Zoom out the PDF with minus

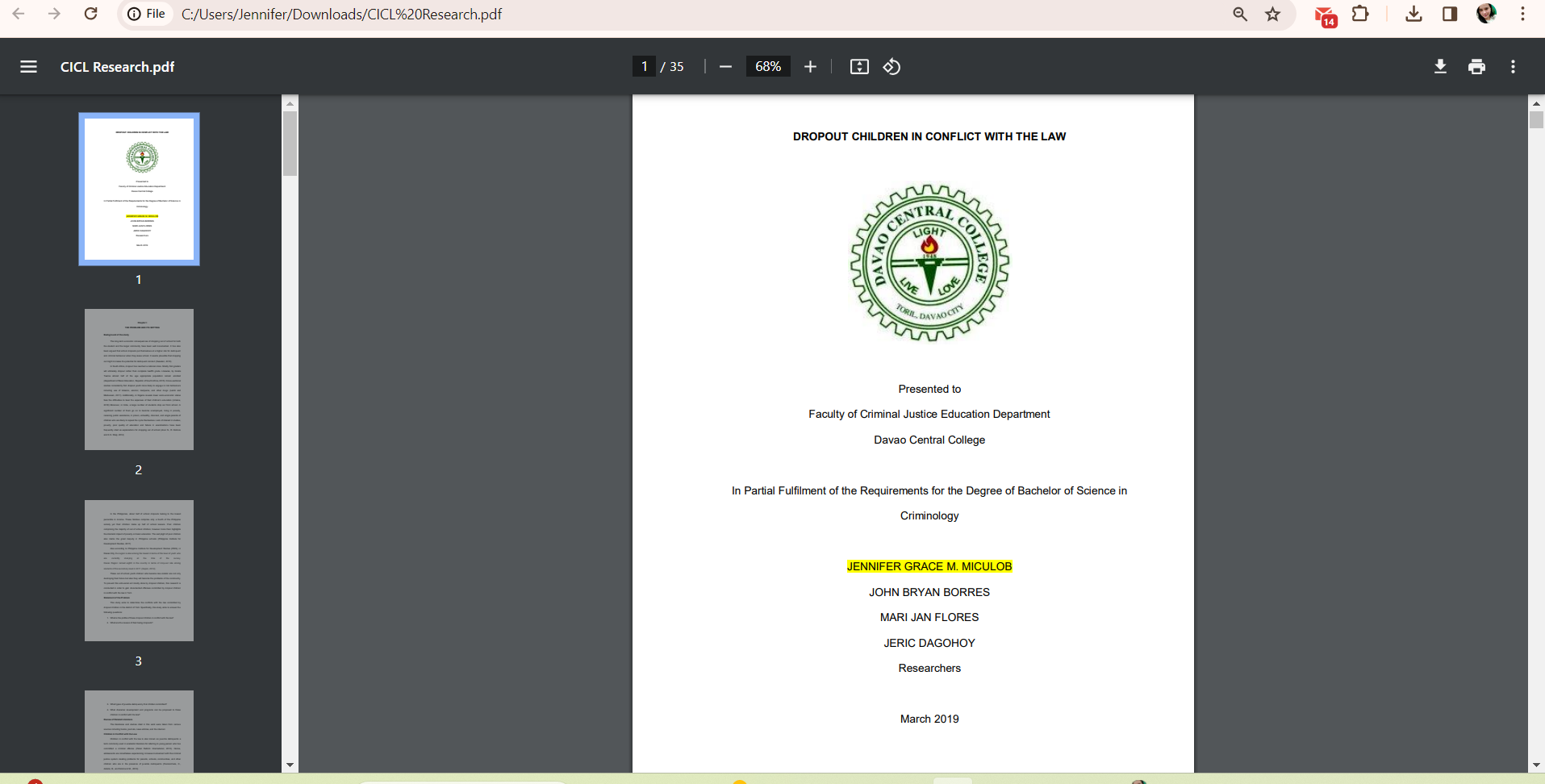pyautogui.click(x=725, y=67)
